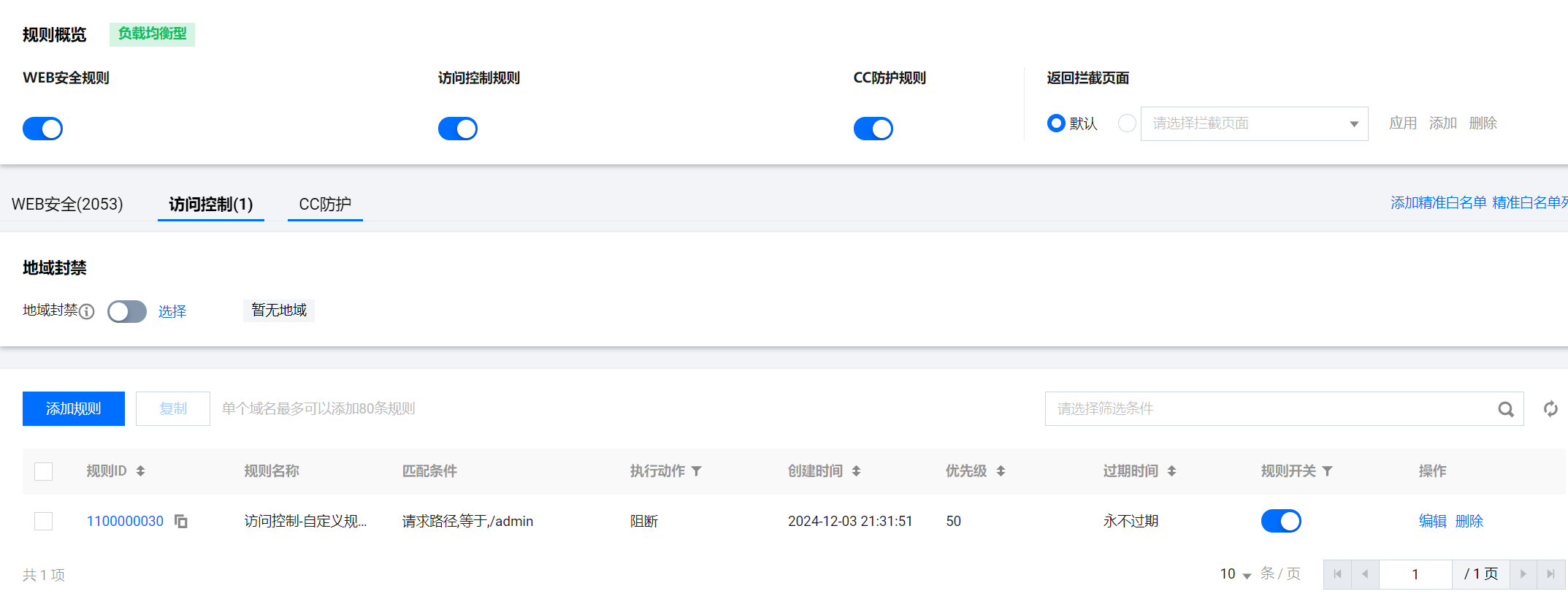This screenshot has width=1568, height=610.
Task: Enable the 地域封禁 toggle
Action: (x=127, y=312)
